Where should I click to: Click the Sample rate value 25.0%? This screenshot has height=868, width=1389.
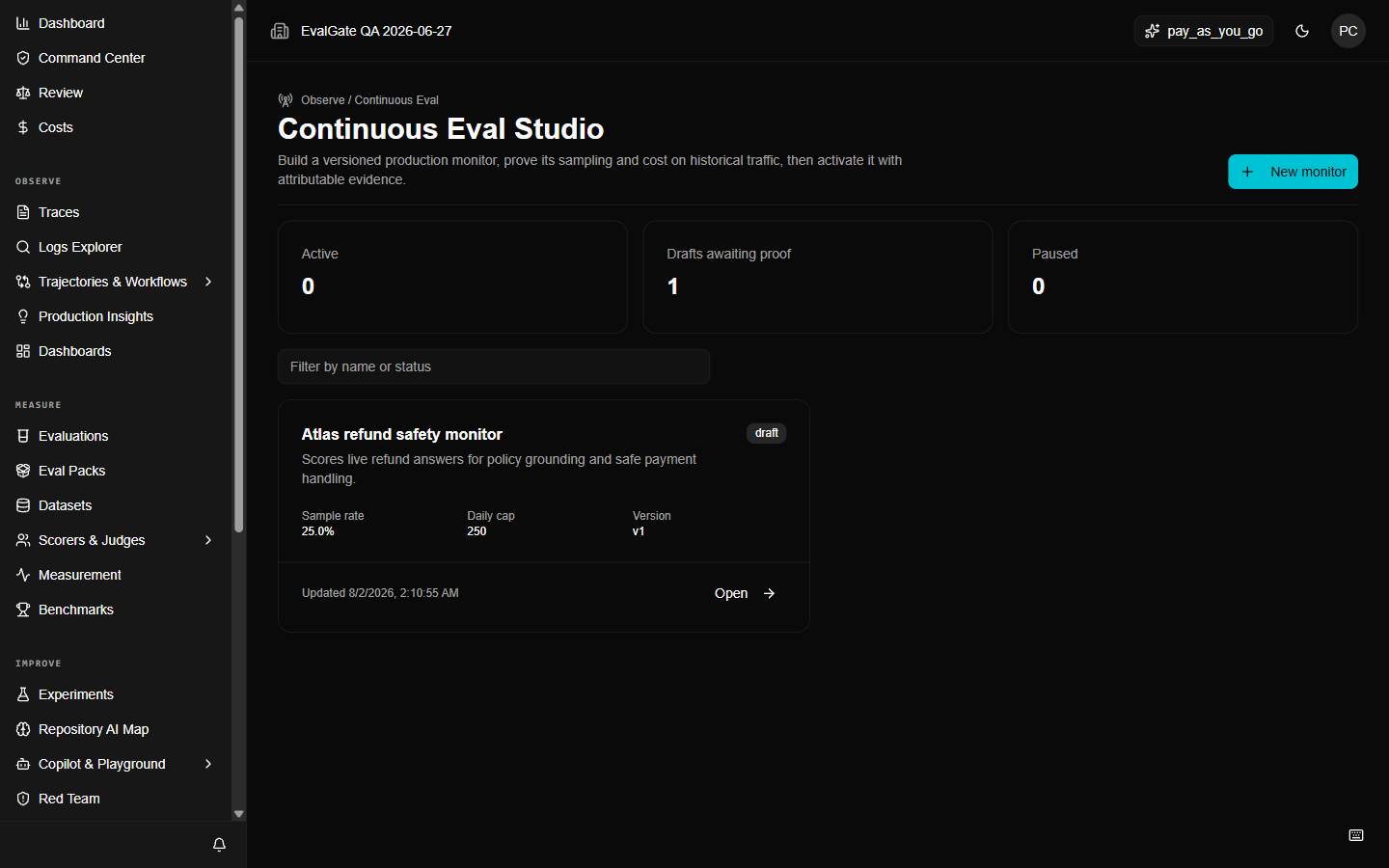(x=317, y=531)
